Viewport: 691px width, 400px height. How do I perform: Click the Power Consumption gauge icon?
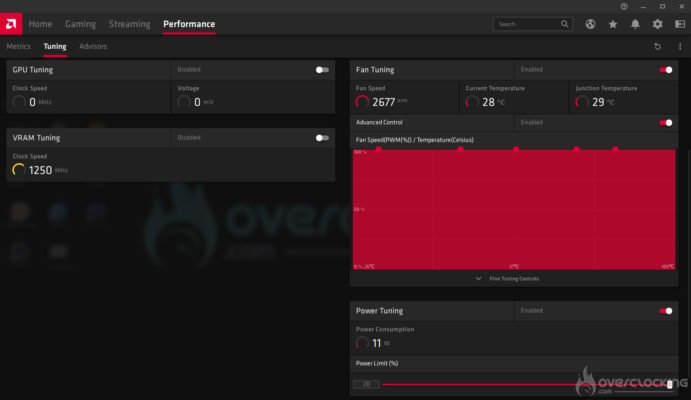coord(362,343)
